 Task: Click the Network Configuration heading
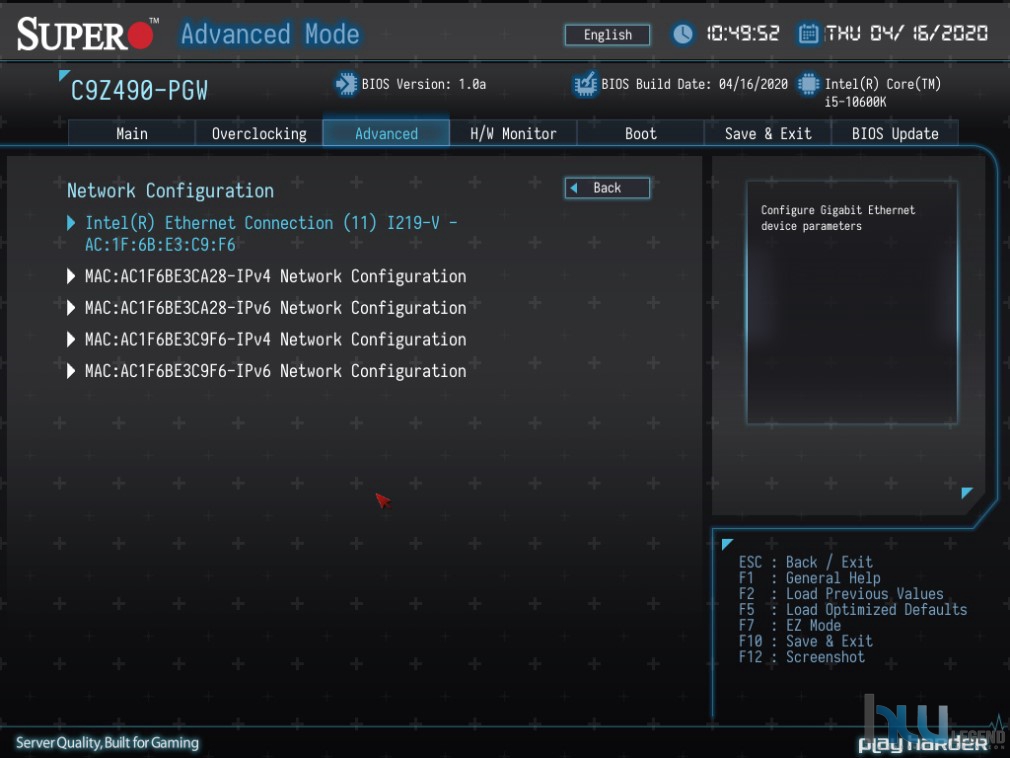[171, 191]
